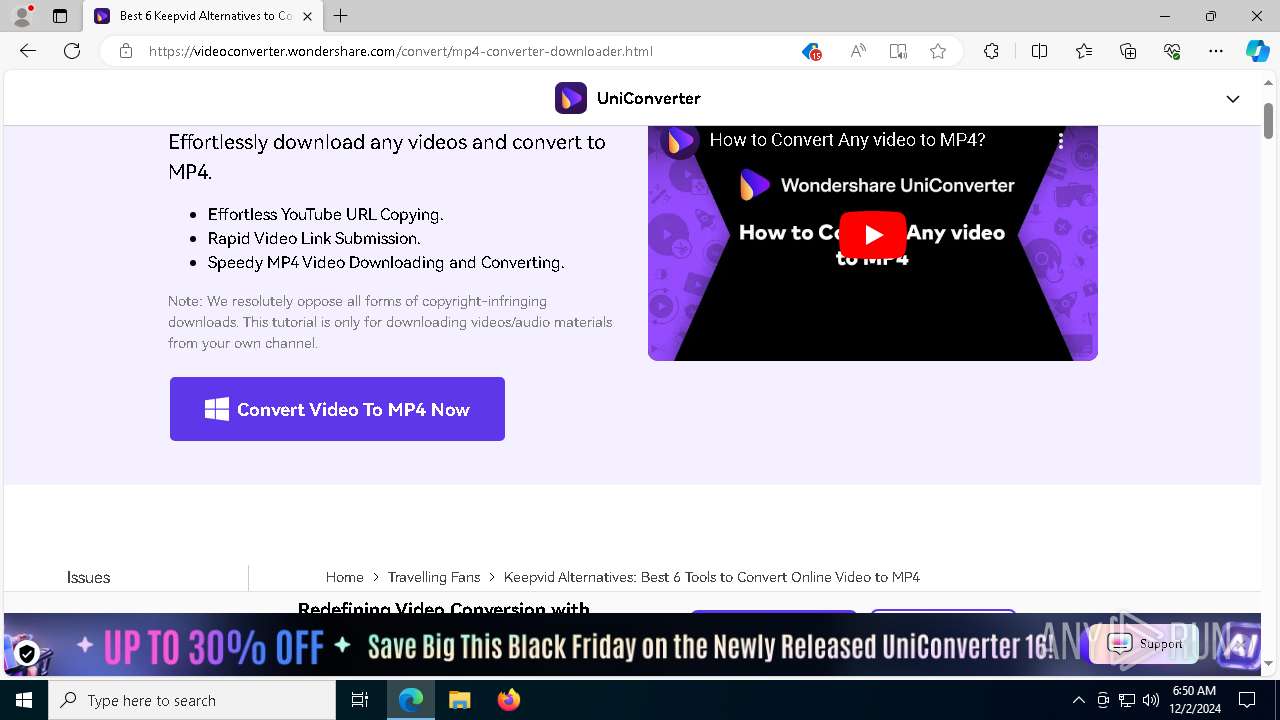Toggle Split screen icon
This screenshot has width=1280, height=720.
coord(1039,51)
